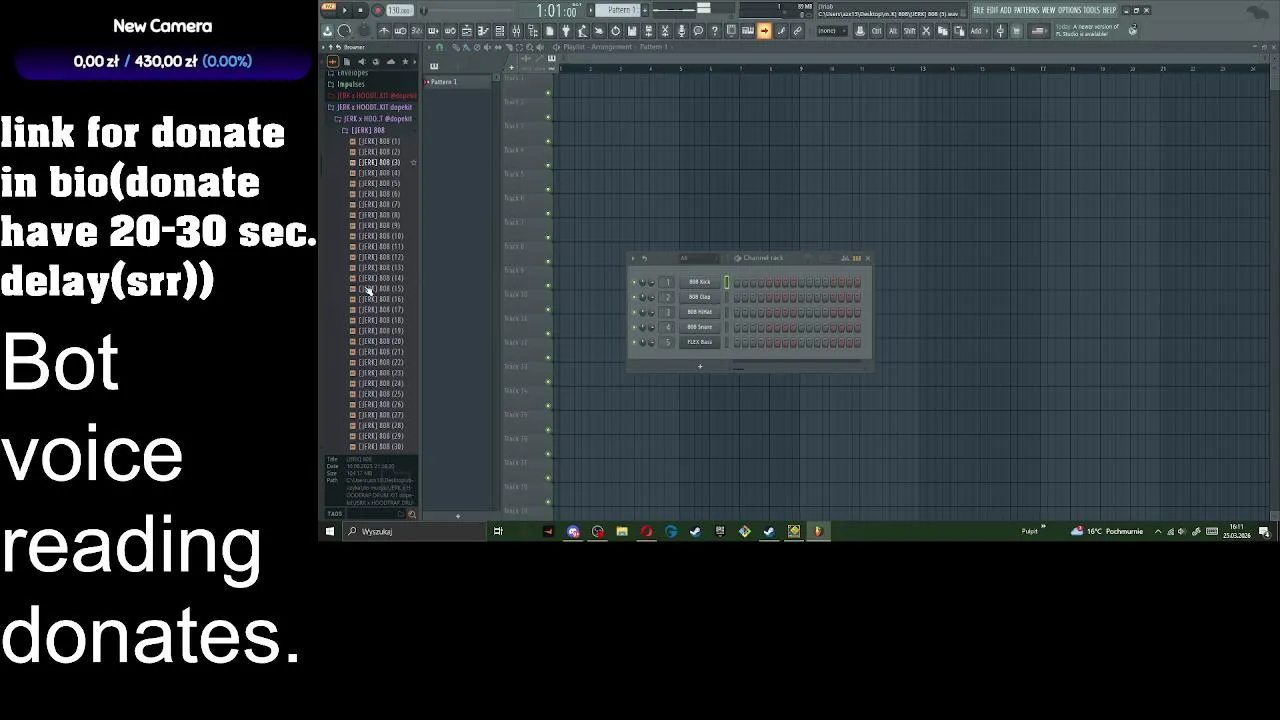1280x720 pixels.
Task: Open the Windows Start menu
Action: (330, 531)
